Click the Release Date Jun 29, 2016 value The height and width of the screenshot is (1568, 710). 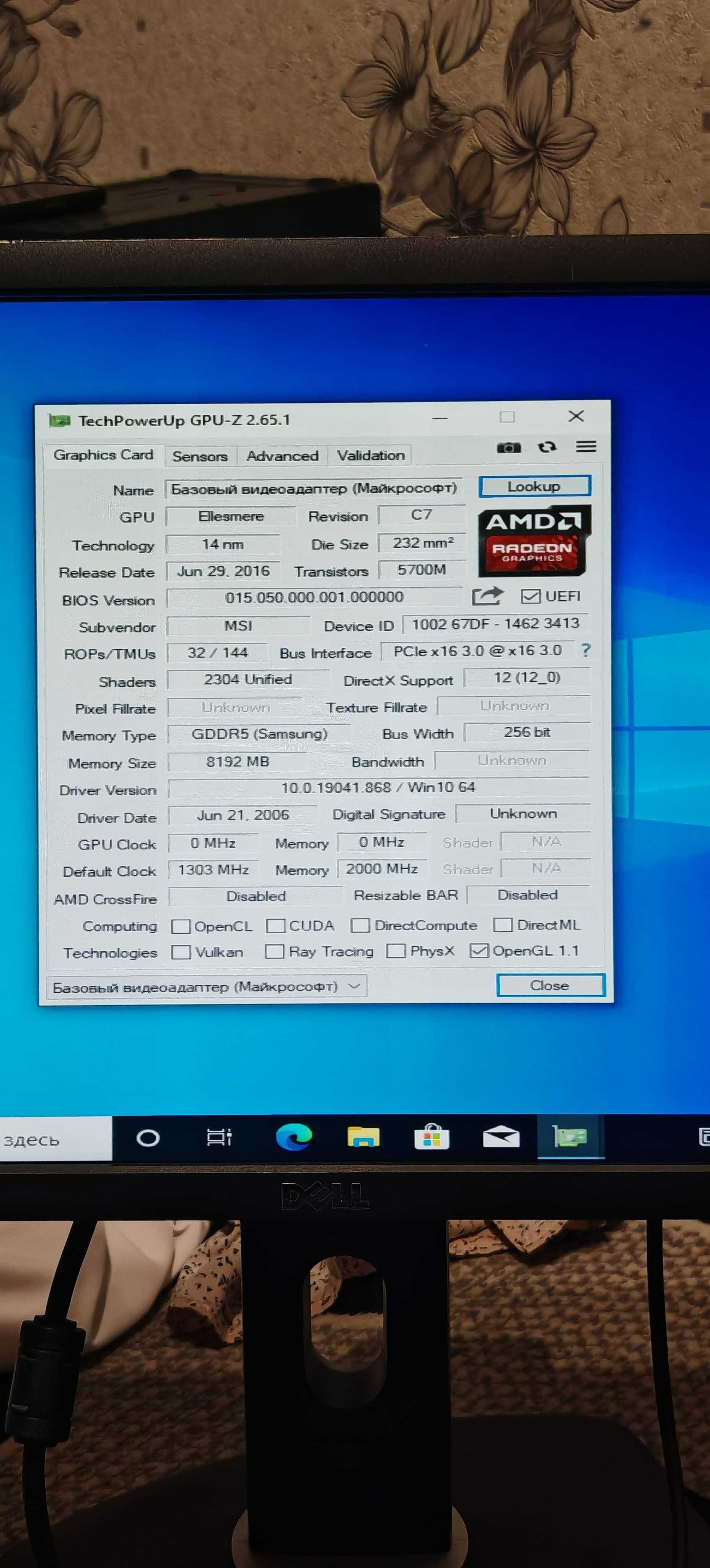(223, 571)
